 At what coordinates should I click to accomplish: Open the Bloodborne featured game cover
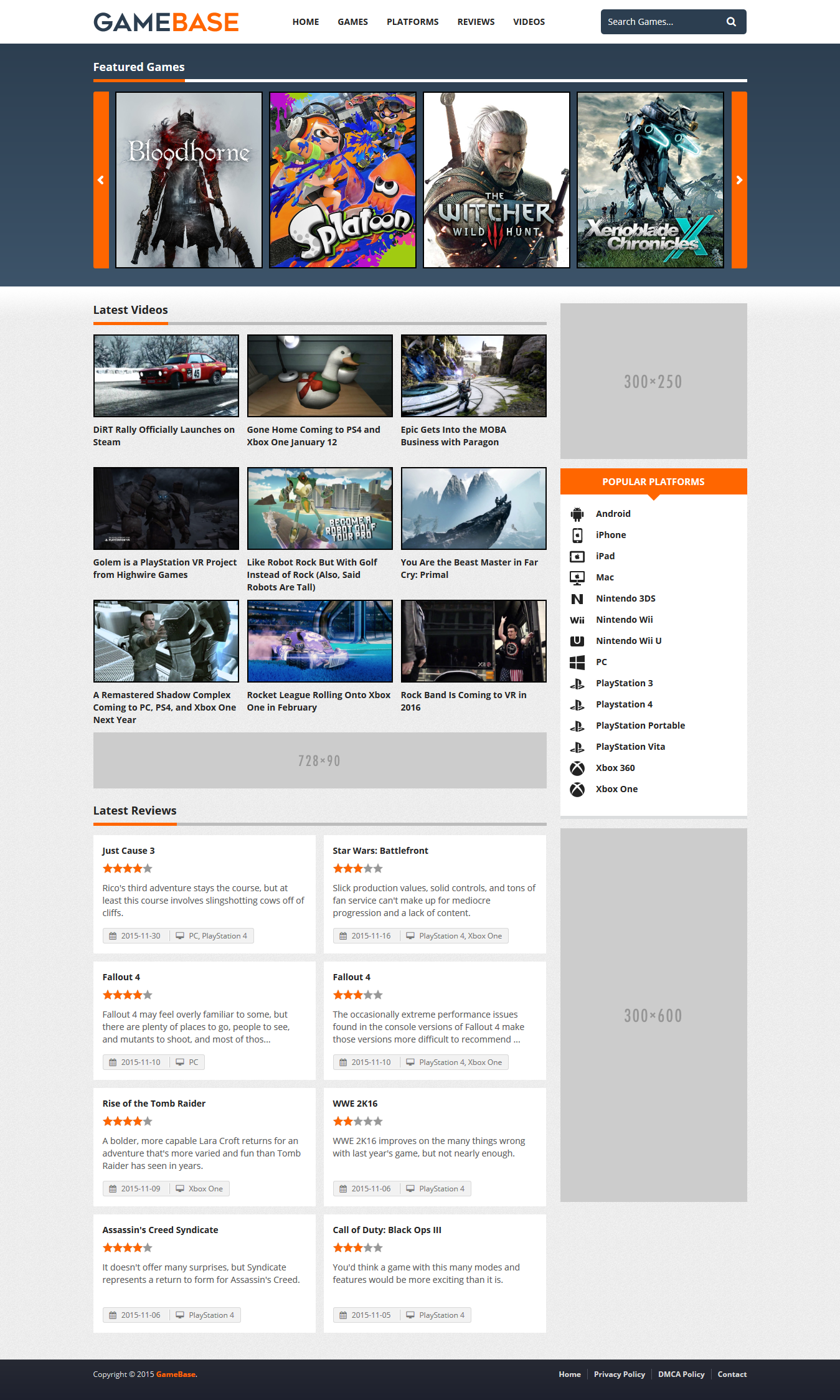[189, 180]
